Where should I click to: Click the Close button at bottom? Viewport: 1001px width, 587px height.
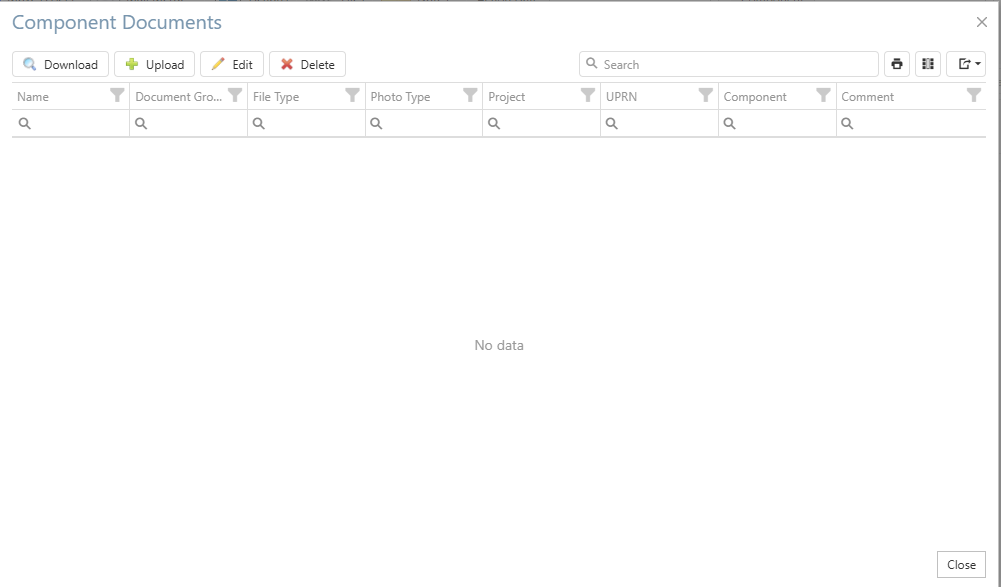point(961,565)
